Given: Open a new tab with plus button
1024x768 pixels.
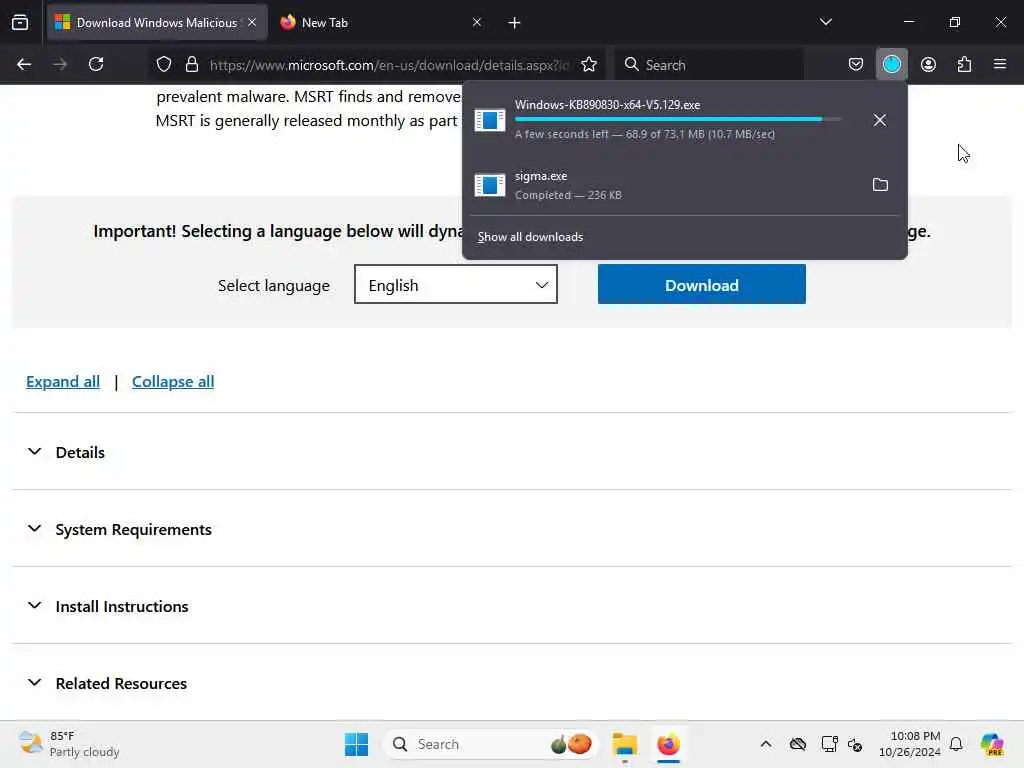Looking at the screenshot, I should point(515,23).
